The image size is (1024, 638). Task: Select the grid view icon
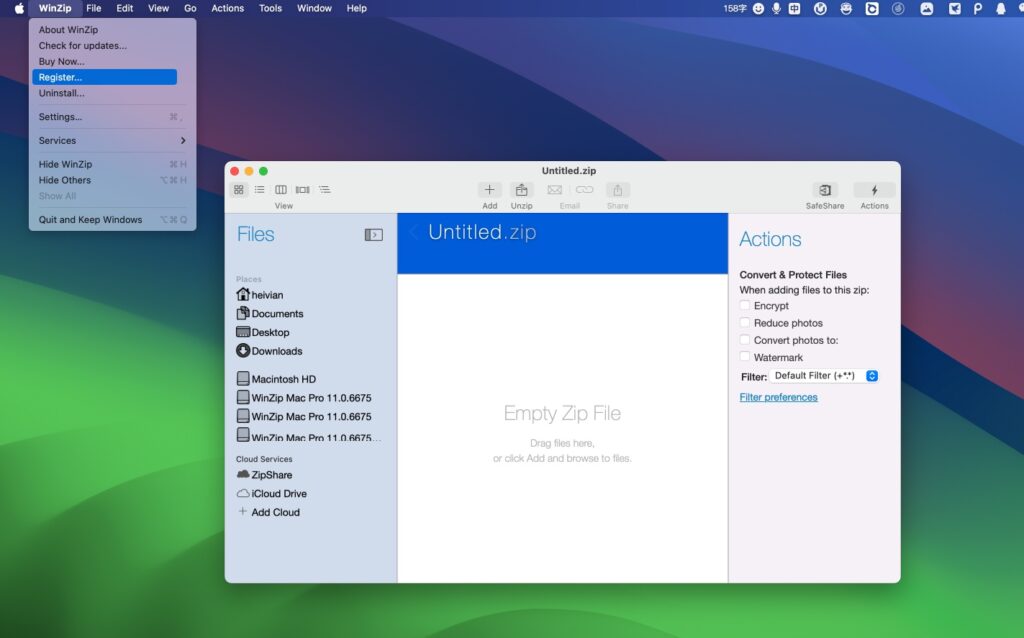[x=239, y=189]
